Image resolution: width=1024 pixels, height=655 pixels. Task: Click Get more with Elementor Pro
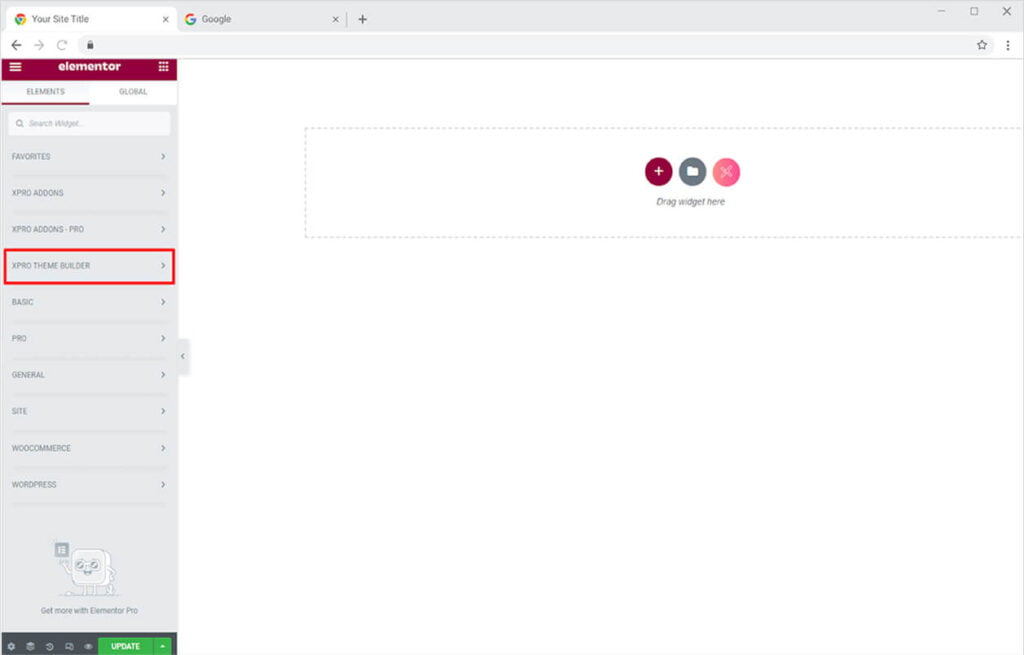[89, 610]
